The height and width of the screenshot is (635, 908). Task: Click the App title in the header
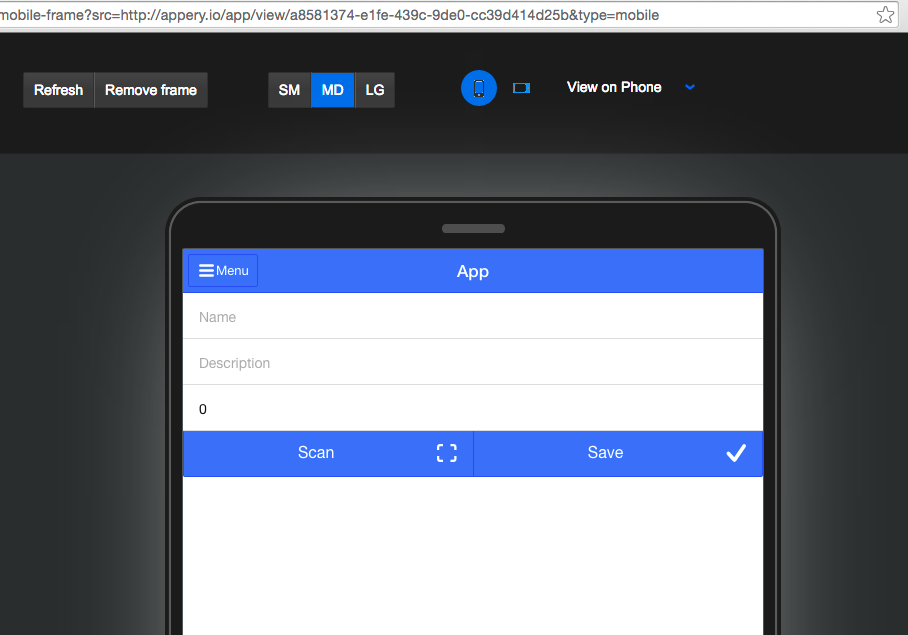(473, 271)
